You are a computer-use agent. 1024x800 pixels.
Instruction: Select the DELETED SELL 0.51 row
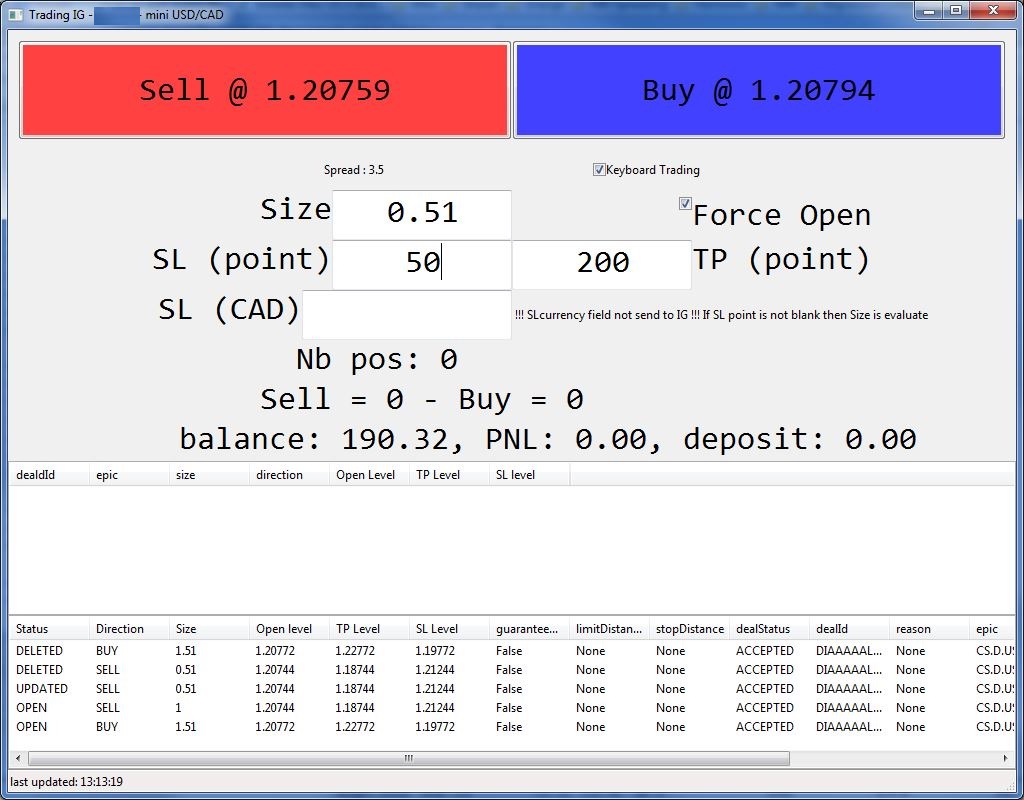(x=512, y=670)
